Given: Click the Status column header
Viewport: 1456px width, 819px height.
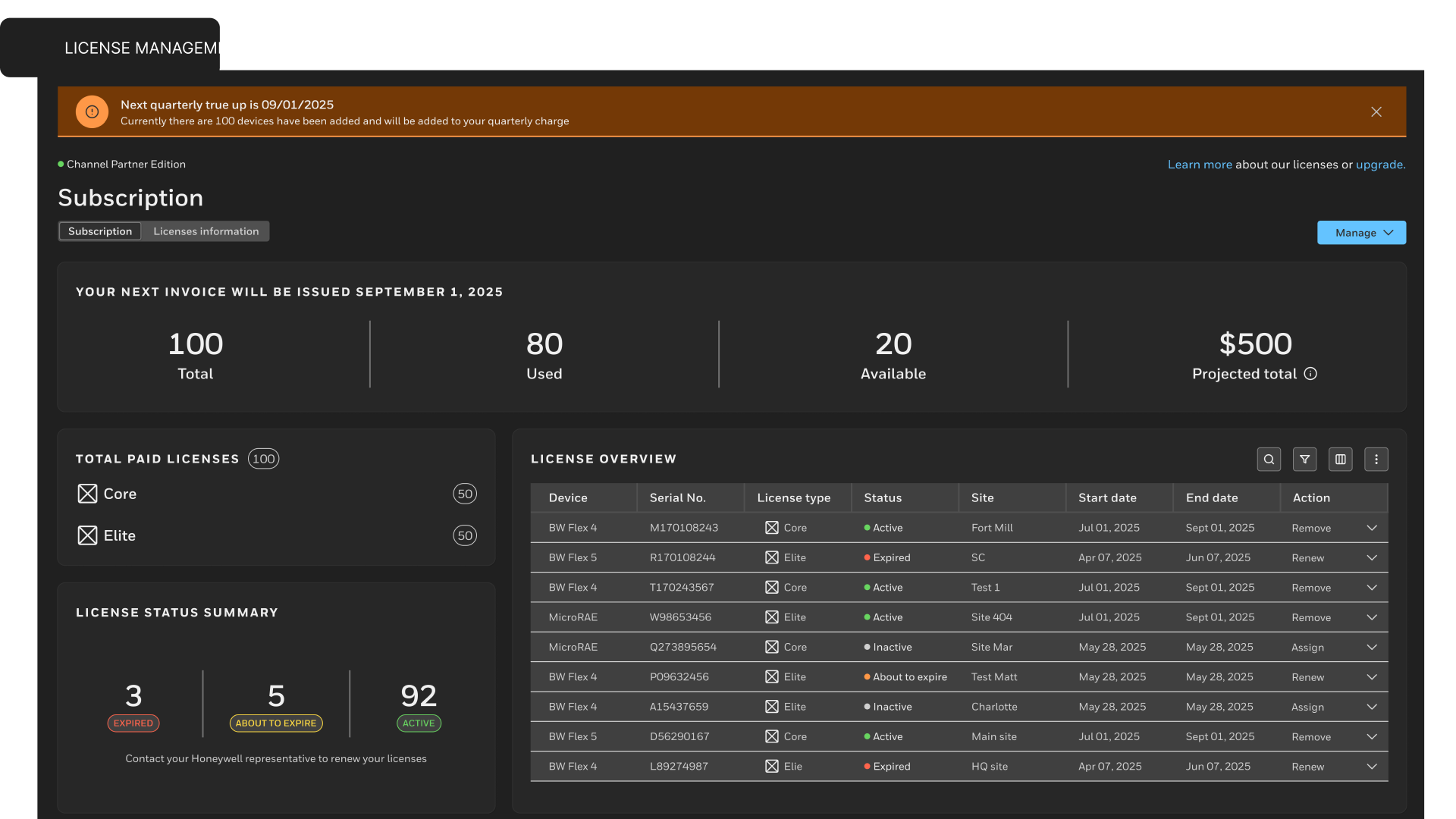Looking at the screenshot, I should tap(883, 498).
